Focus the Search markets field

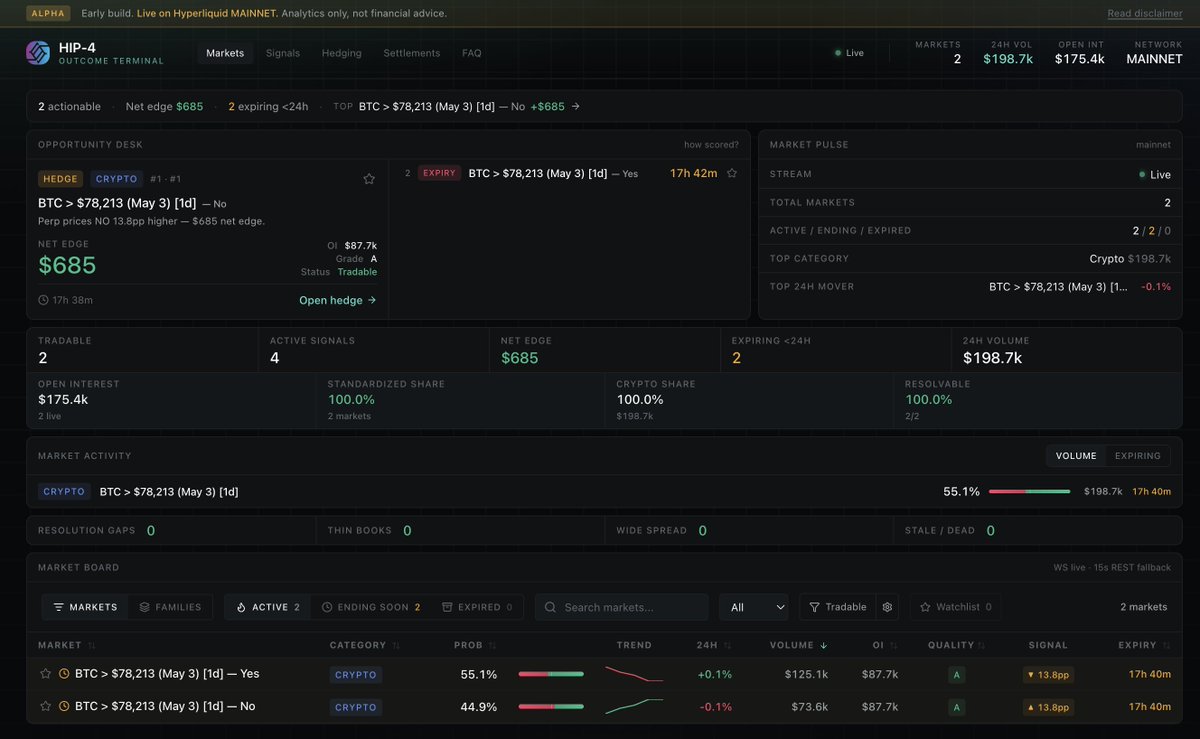point(621,607)
